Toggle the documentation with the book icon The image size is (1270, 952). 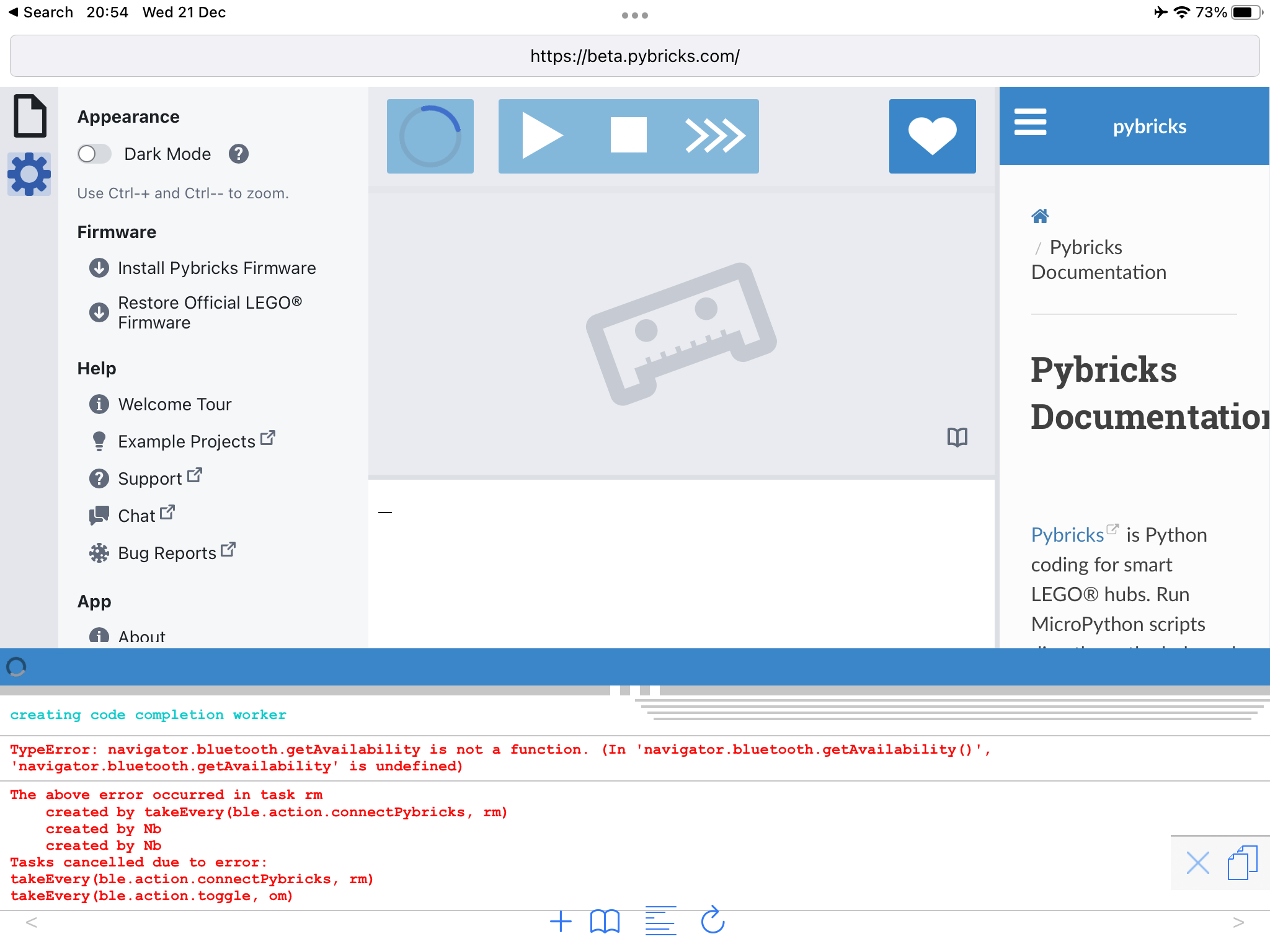tap(957, 437)
